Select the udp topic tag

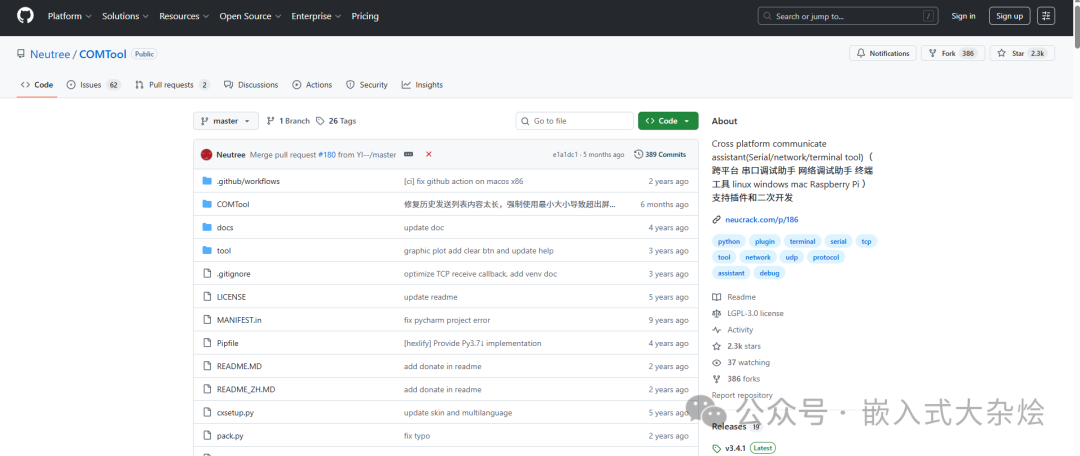pos(791,257)
